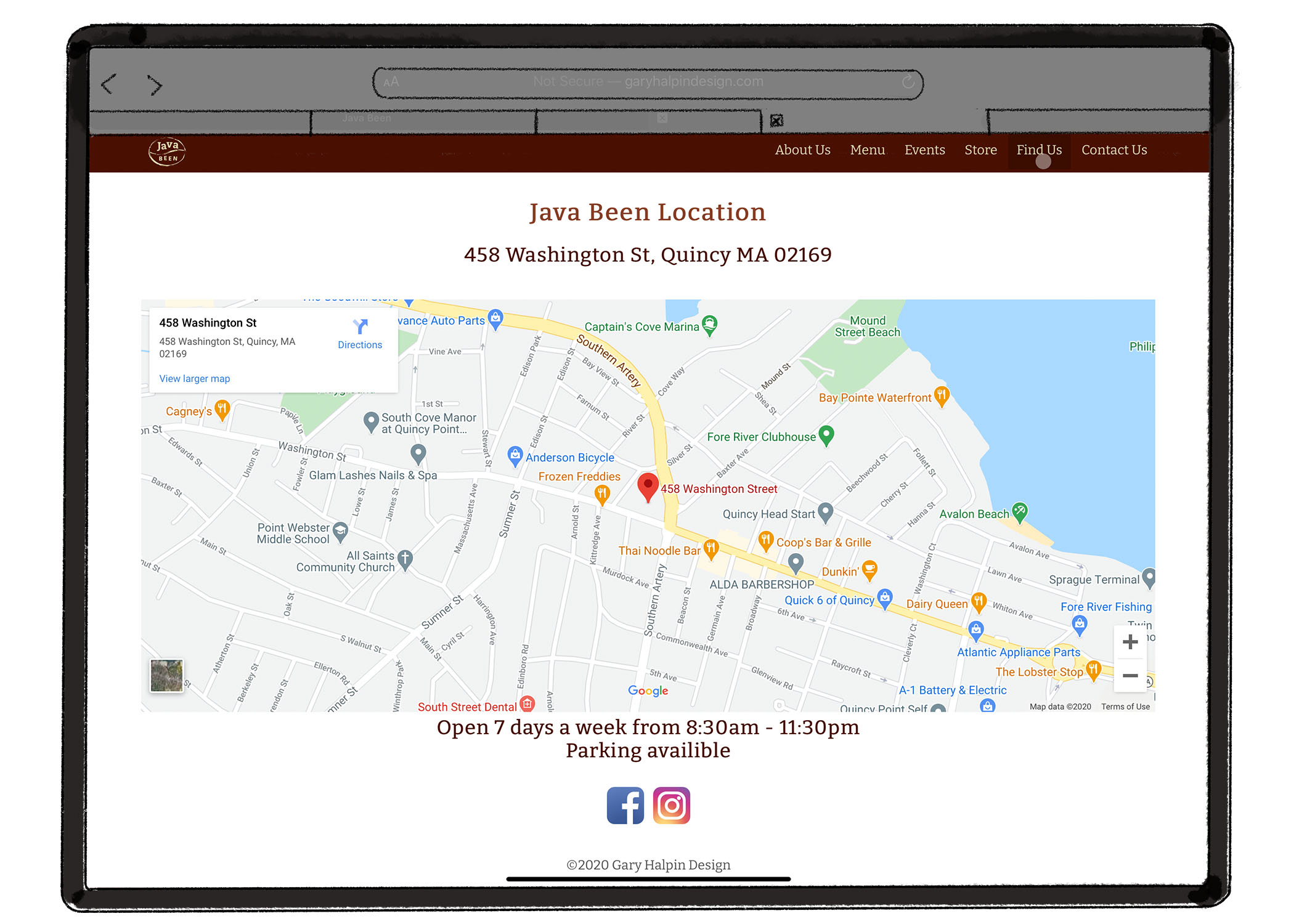Click the Java Been logo icon
This screenshot has width=1315, height=924.
click(167, 152)
